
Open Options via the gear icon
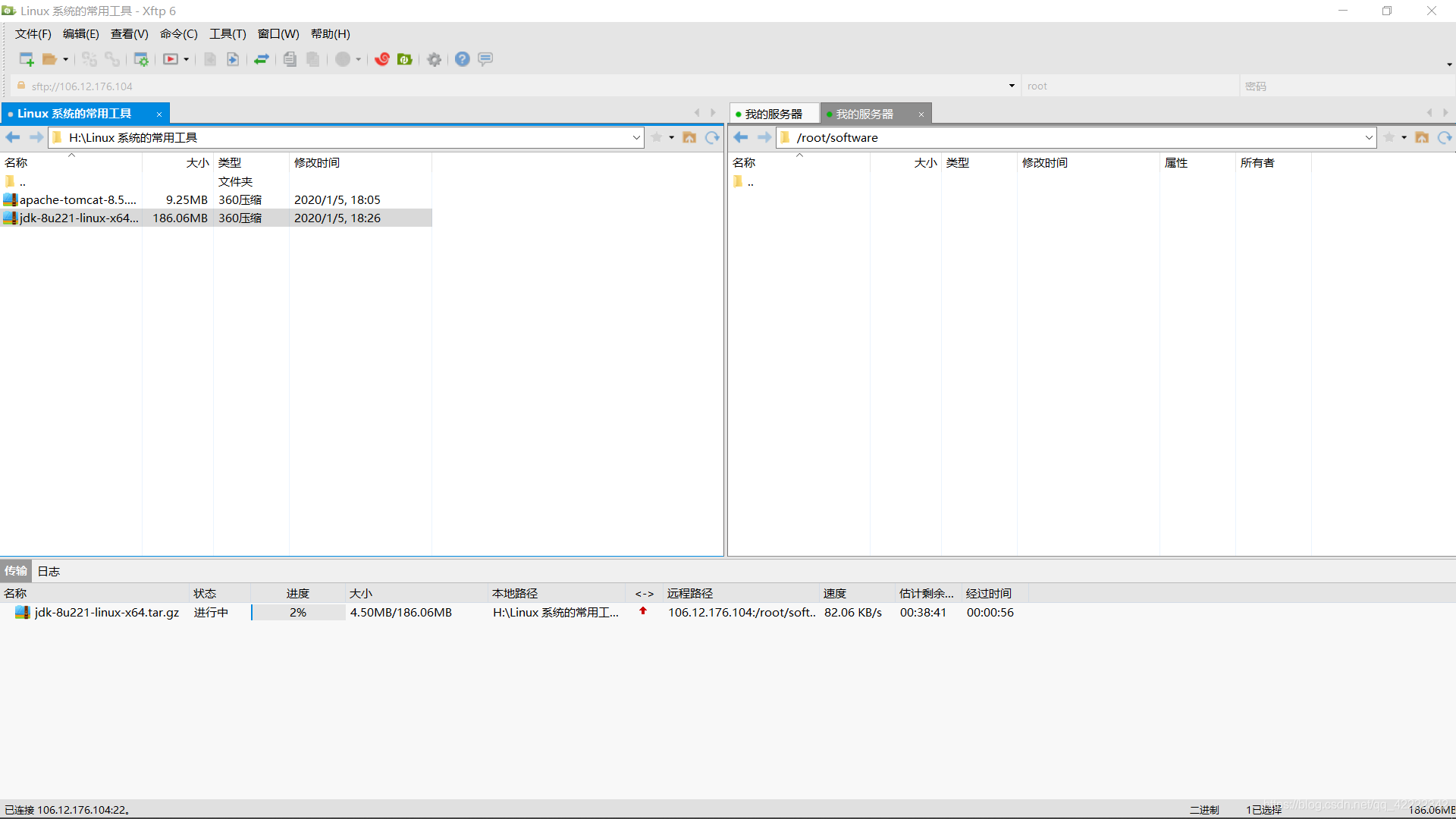pos(435,59)
